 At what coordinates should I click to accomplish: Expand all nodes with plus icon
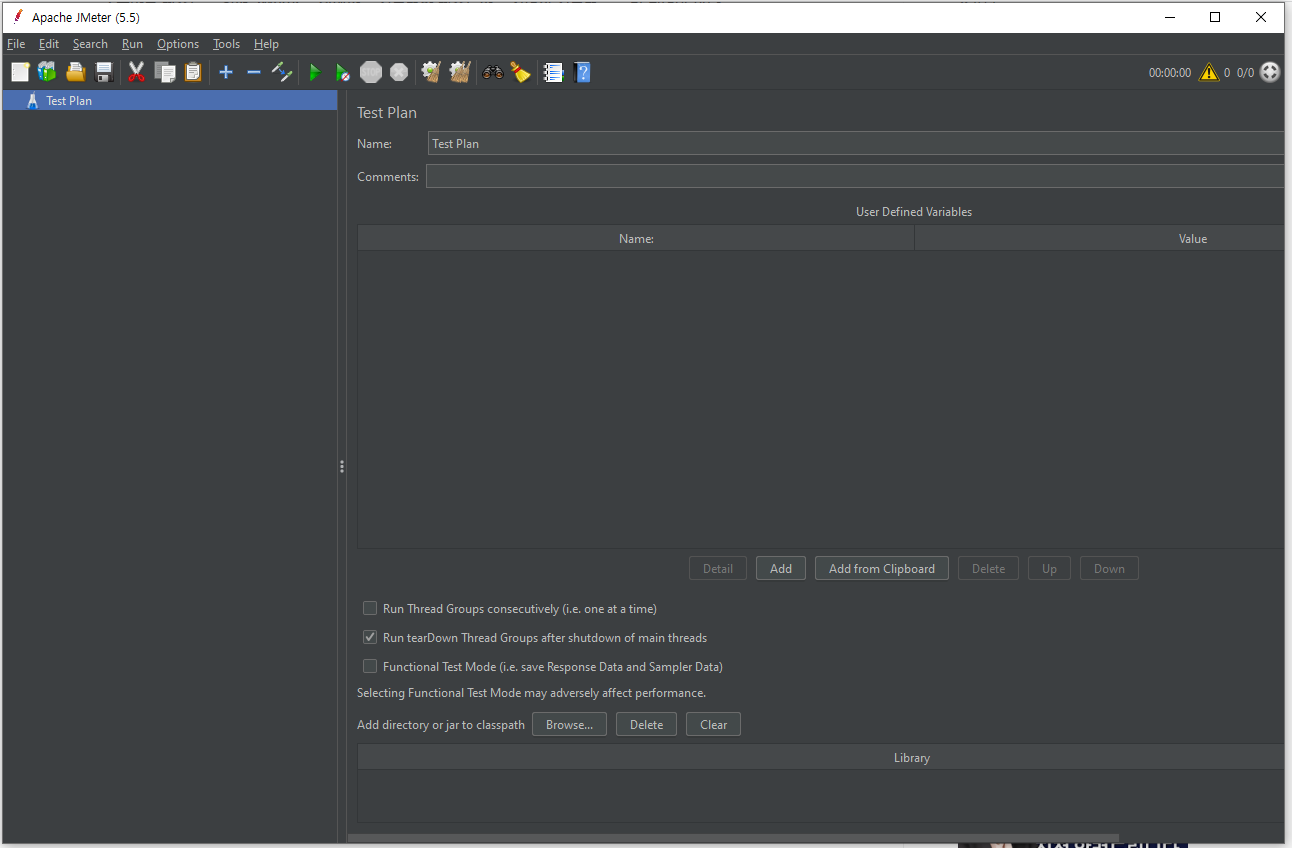(x=226, y=72)
